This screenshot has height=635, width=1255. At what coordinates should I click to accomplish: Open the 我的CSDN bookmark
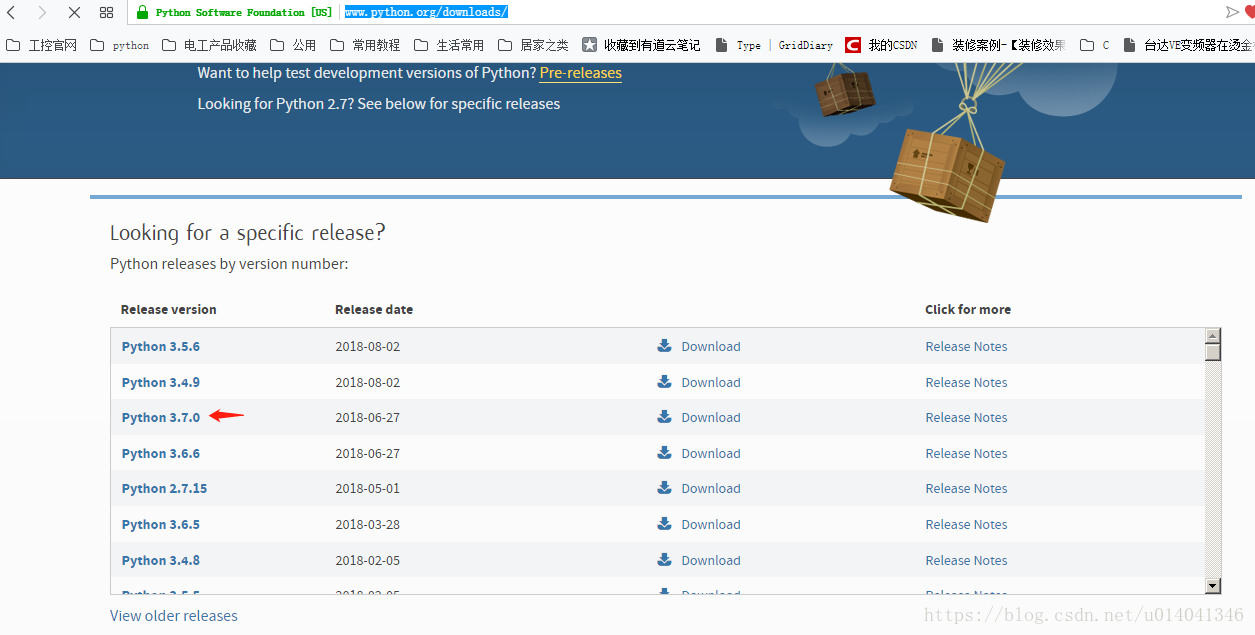[x=881, y=45]
